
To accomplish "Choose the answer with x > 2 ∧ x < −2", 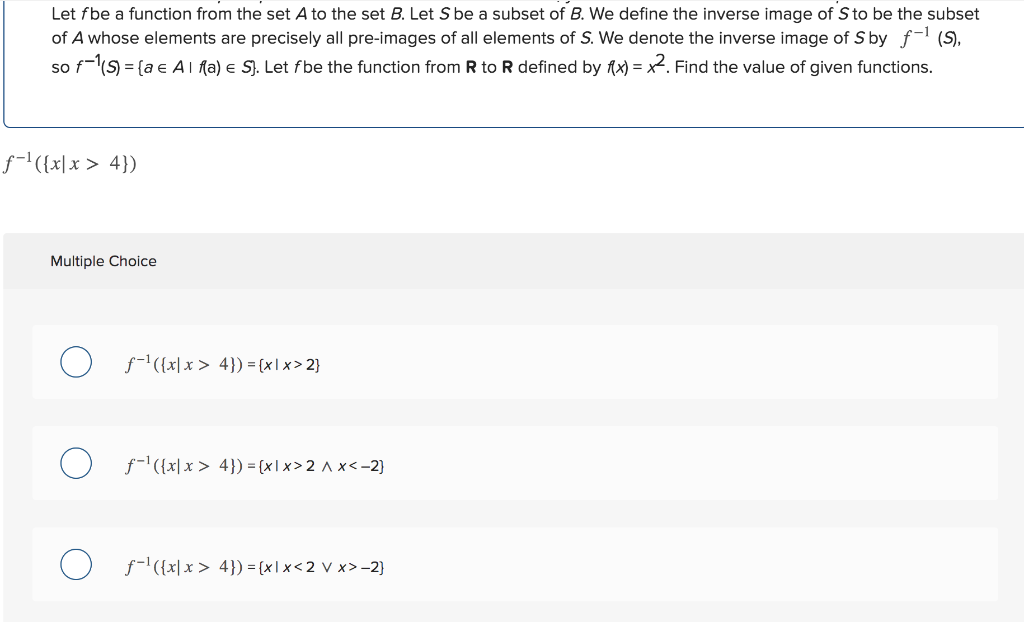I will click(x=255, y=464).
